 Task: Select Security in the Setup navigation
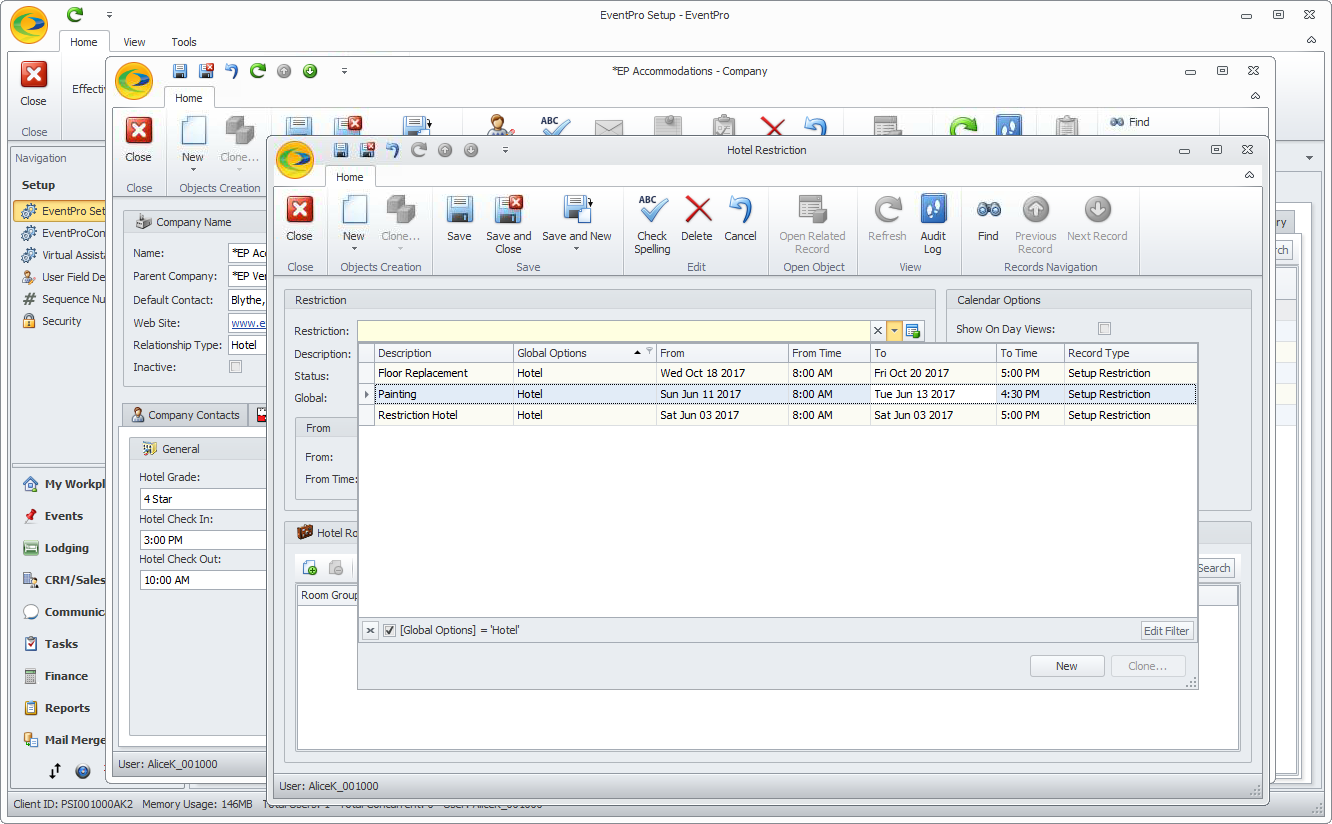pos(62,321)
